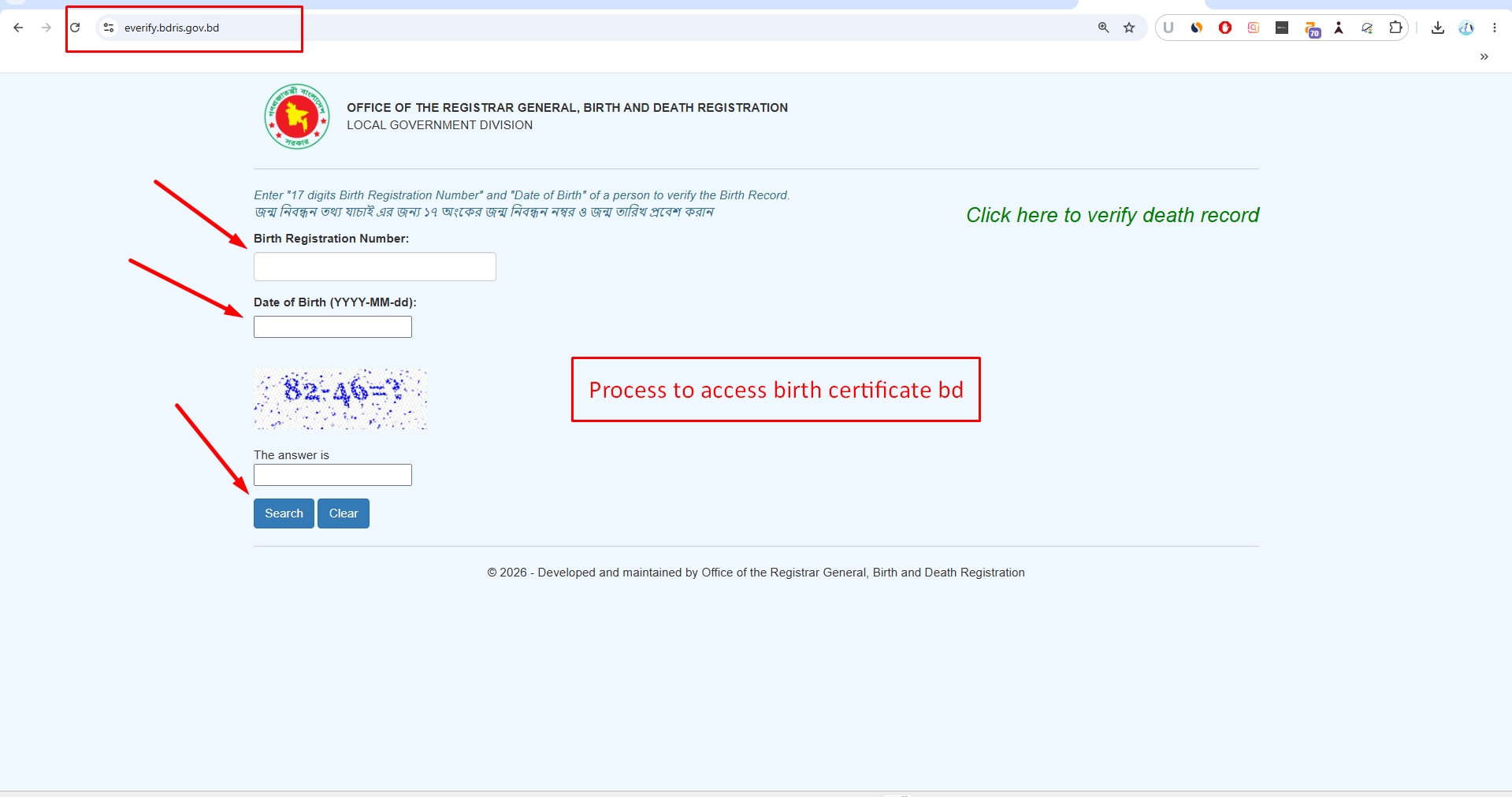Go back to the previous page
The height and width of the screenshot is (797, 1512).
pyautogui.click(x=18, y=28)
